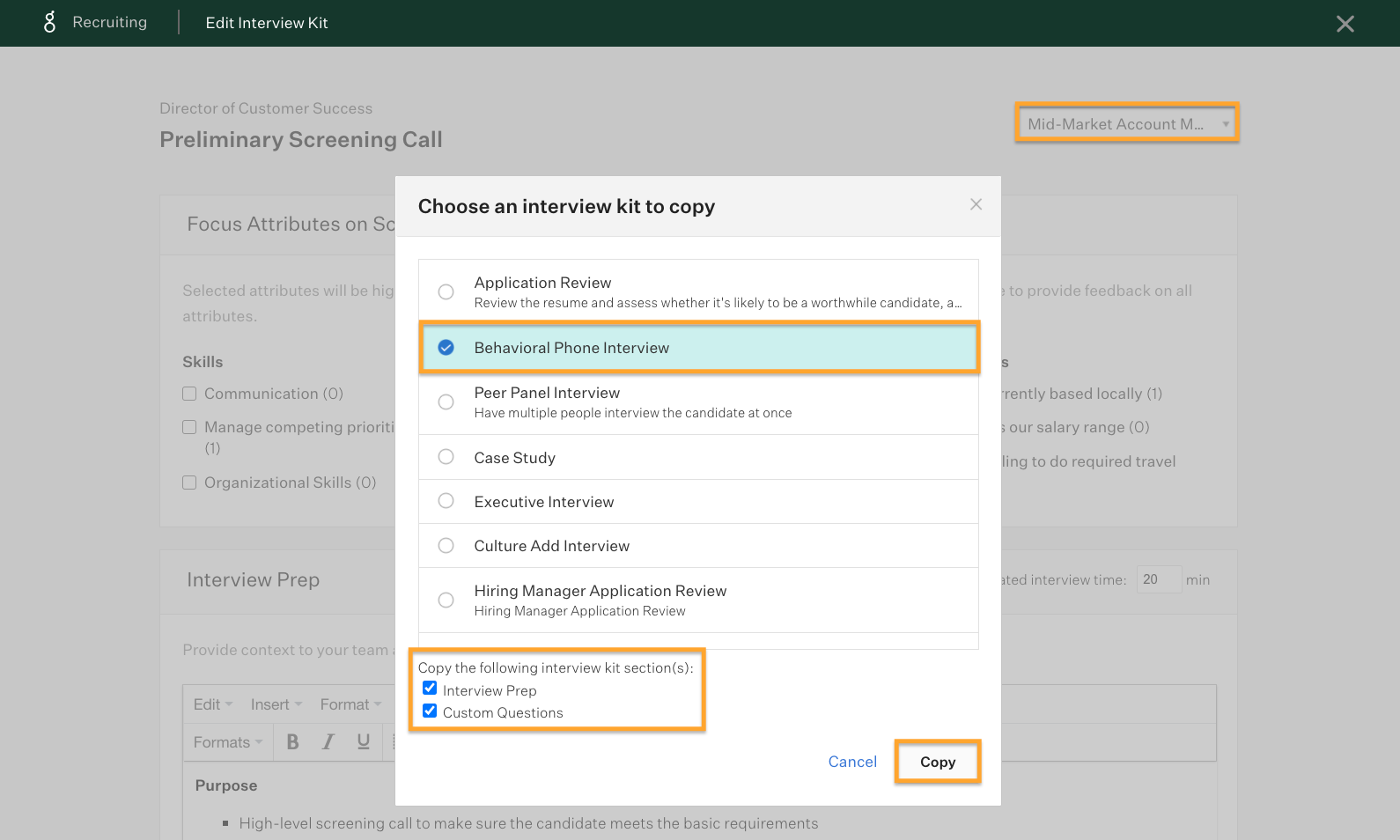Viewport: 1400px width, 840px height.
Task: Check Organizational Skills attribute
Action: (189, 483)
